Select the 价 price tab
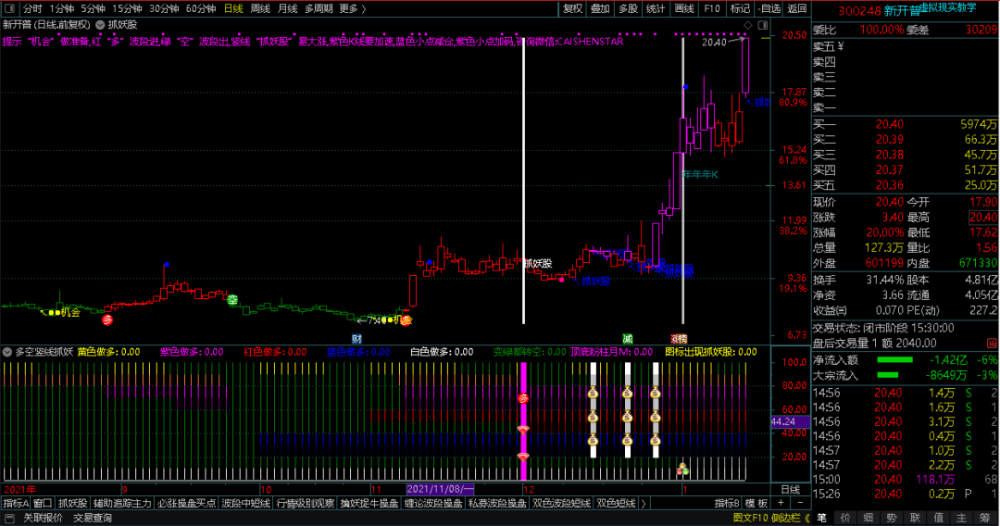This screenshot has height=526, width=1000. 846,518
